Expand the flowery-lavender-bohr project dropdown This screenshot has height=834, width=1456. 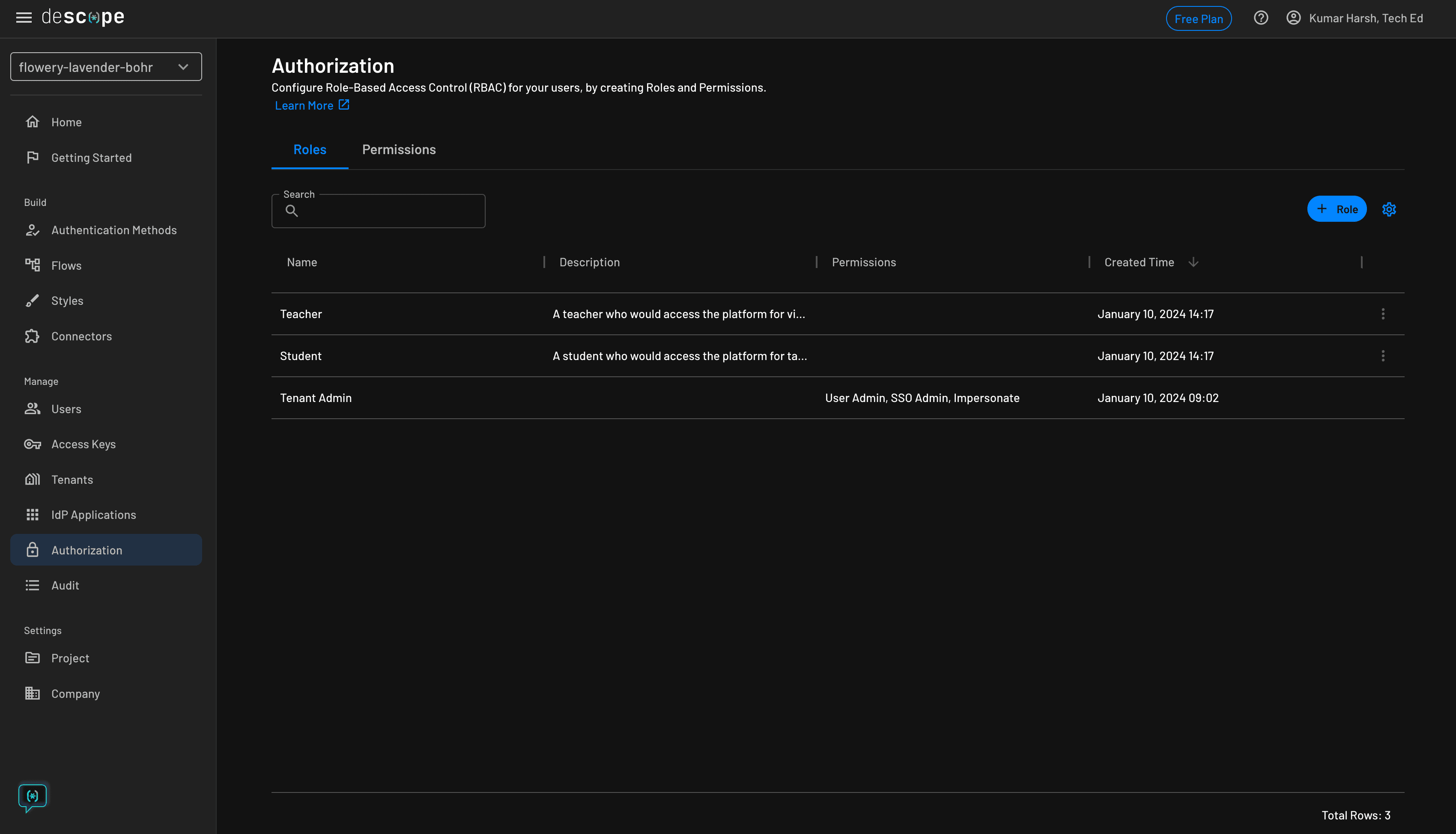coord(106,67)
